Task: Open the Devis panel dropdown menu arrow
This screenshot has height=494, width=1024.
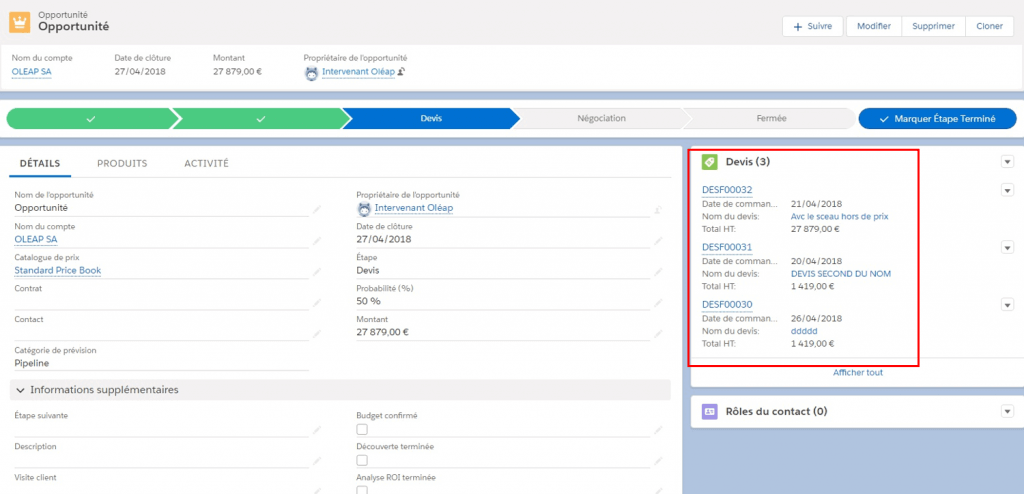Action: tap(1007, 162)
